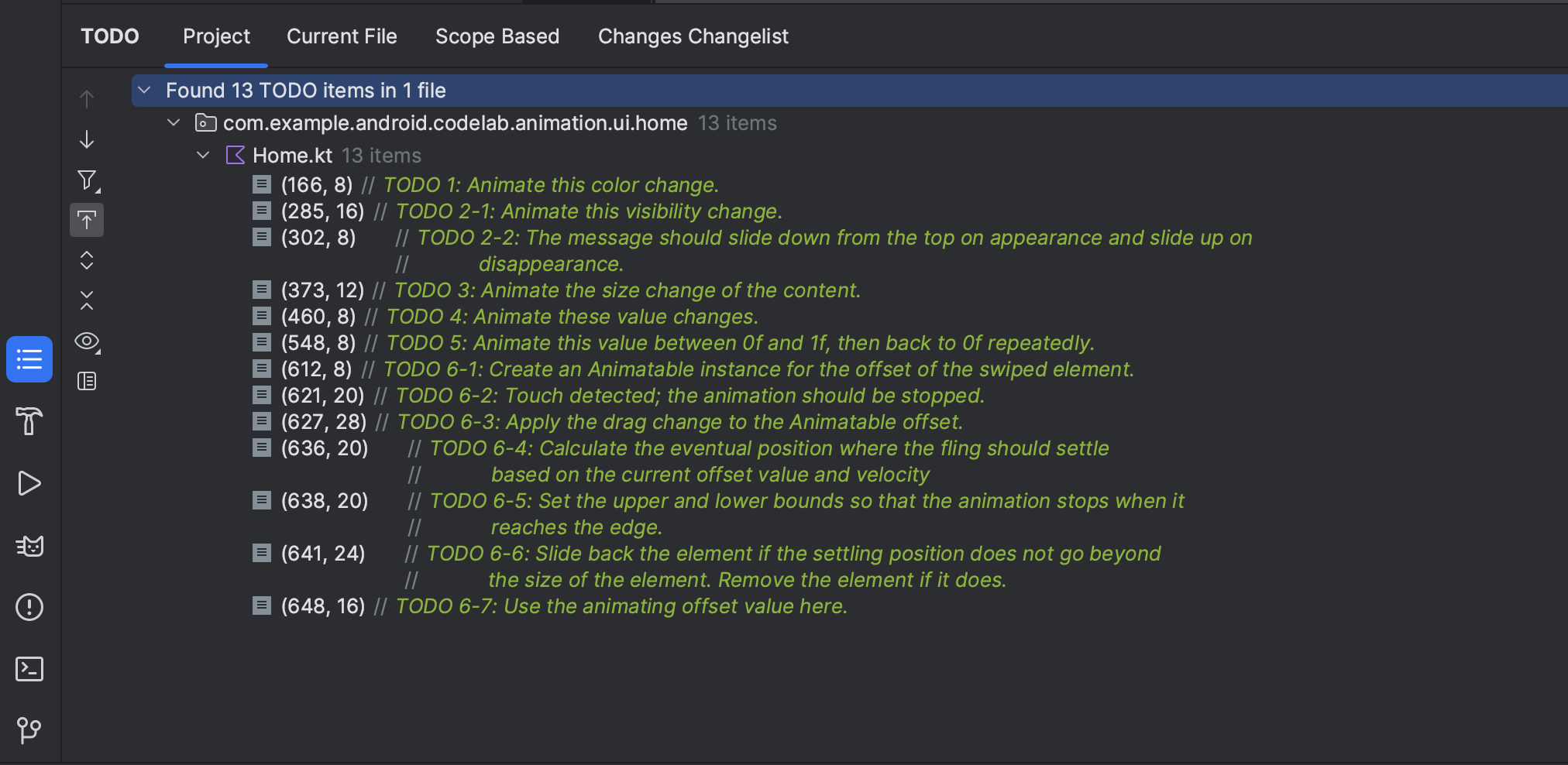Open the TODO filter funnel menu

[x=87, y=180]
